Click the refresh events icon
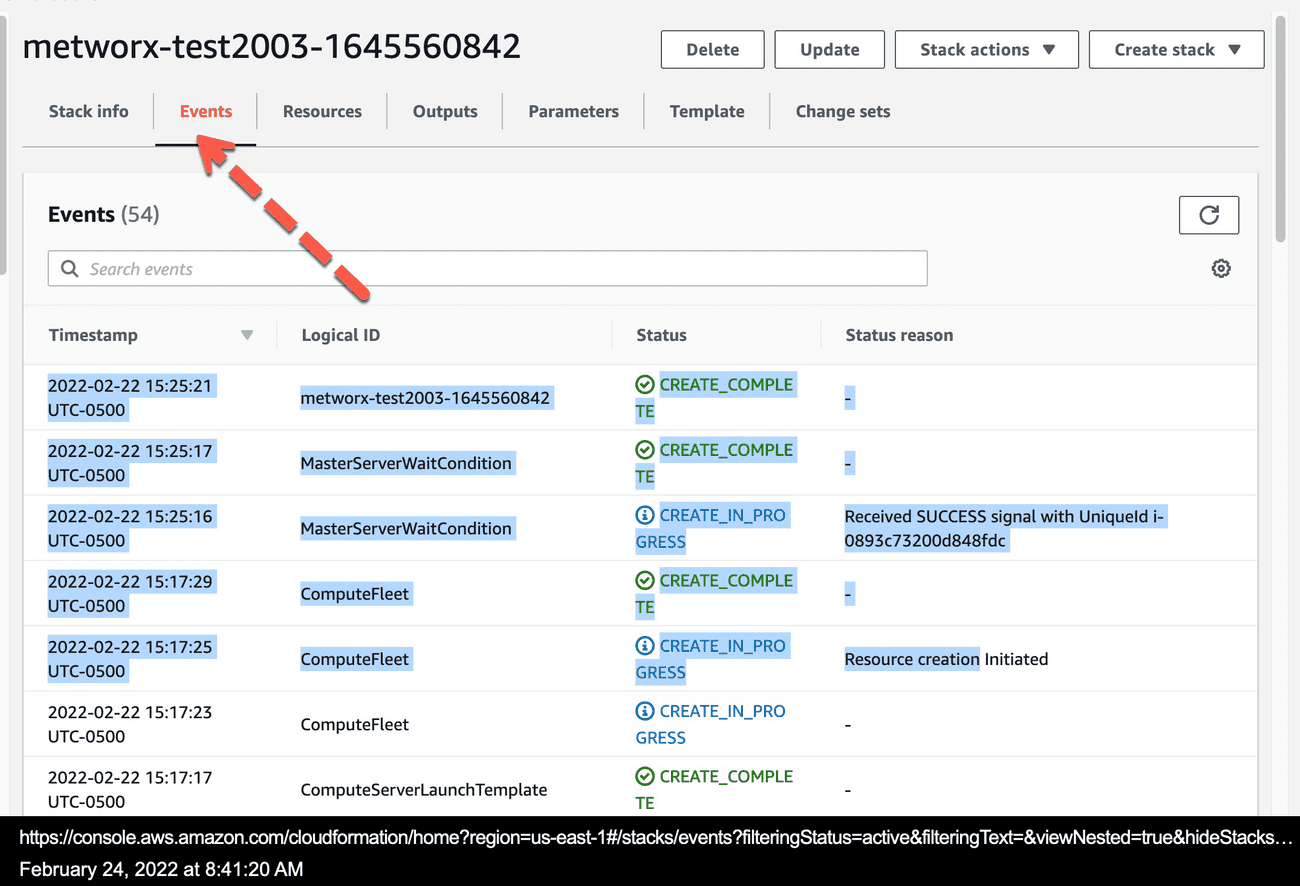Viewport: 1300px width, 886px height. point(1209,214)
